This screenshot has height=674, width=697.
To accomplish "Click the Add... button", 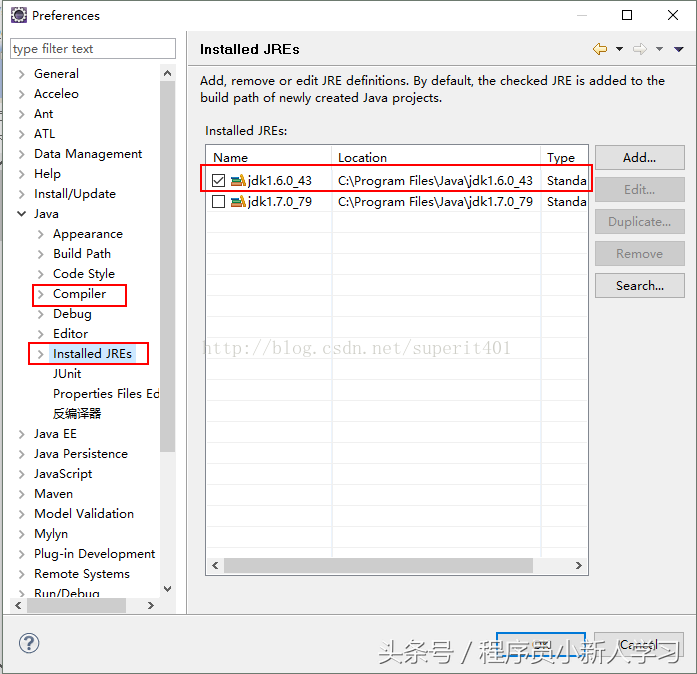I will pos(639,157).
